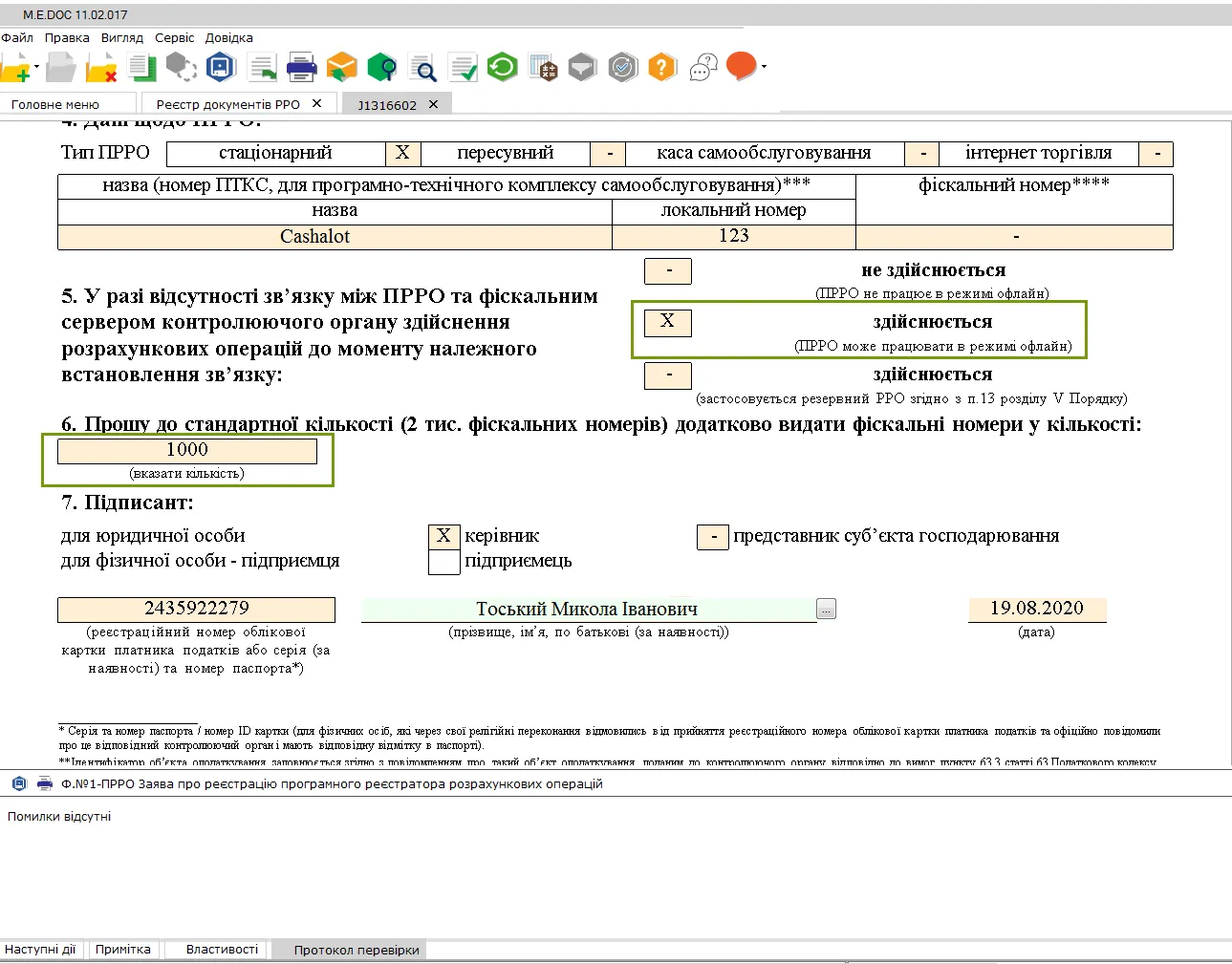The height and width of the screenshot is (964, 1232).
Task: Open the signer picker ellipsis button
Action: tap(827, 609)
